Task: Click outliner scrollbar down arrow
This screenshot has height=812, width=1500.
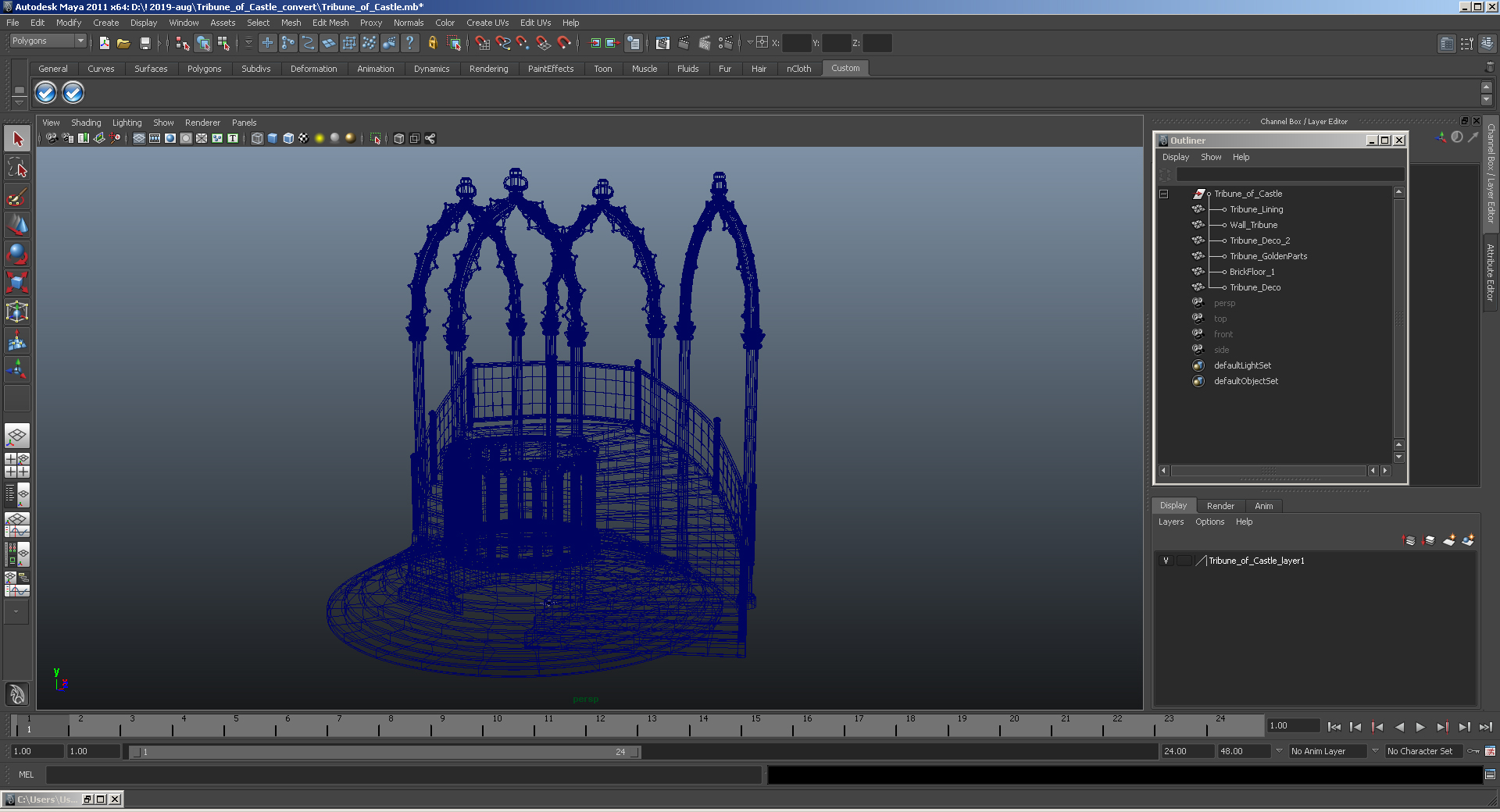Action: (x=1398, y=458)
